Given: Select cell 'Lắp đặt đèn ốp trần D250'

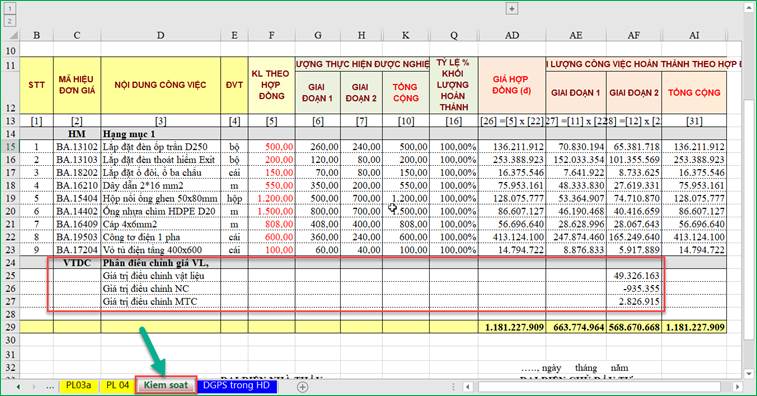Looking at the screenshot, I should [x=161, y=146].
